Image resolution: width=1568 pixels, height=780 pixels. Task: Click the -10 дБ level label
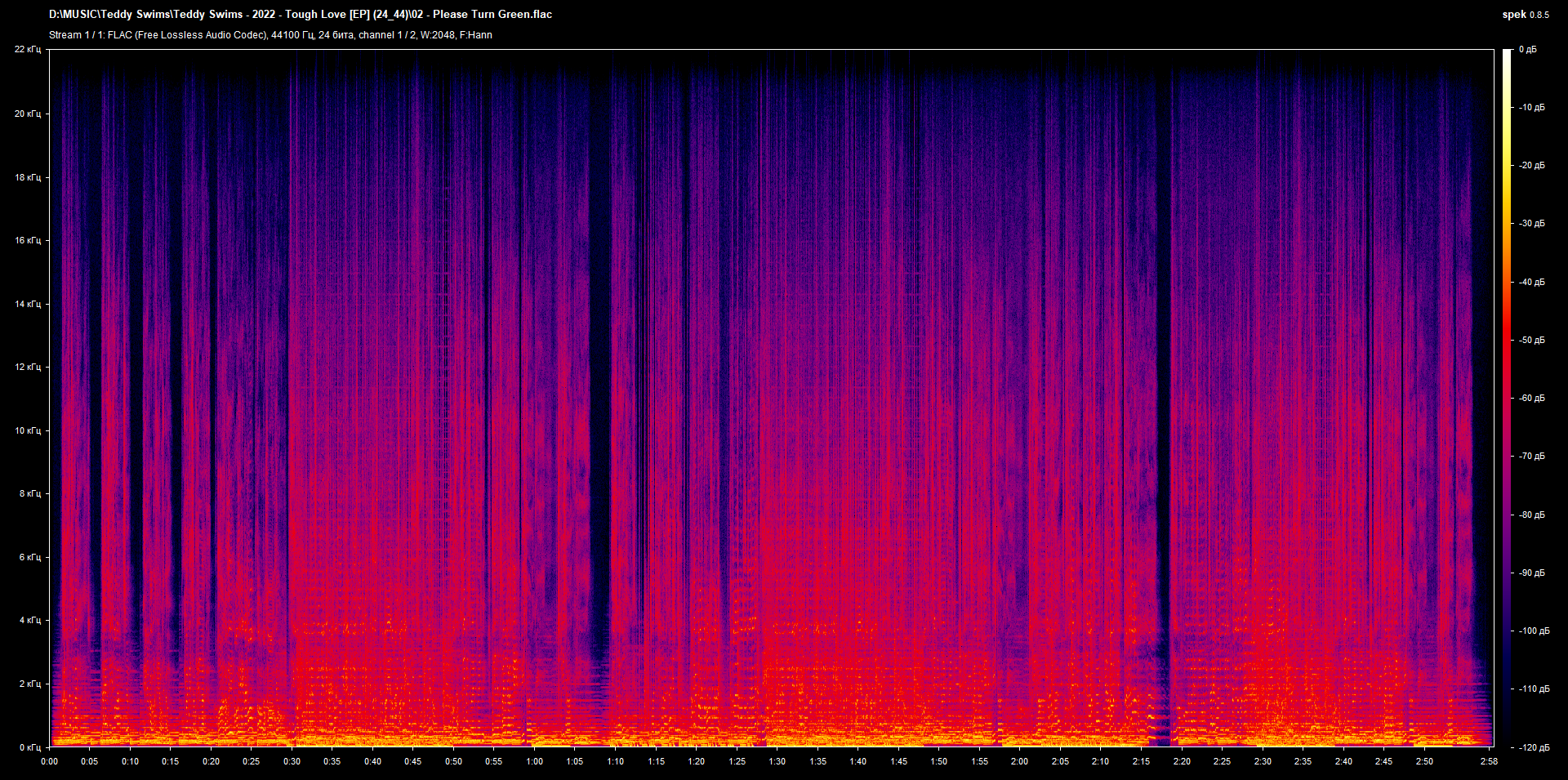(x=1532, y=107)
